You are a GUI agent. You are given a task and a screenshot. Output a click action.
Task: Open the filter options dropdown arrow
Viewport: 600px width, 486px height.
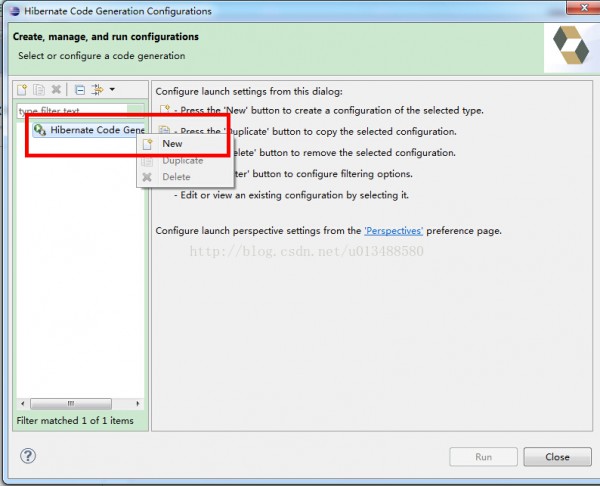tap(112, 90)
